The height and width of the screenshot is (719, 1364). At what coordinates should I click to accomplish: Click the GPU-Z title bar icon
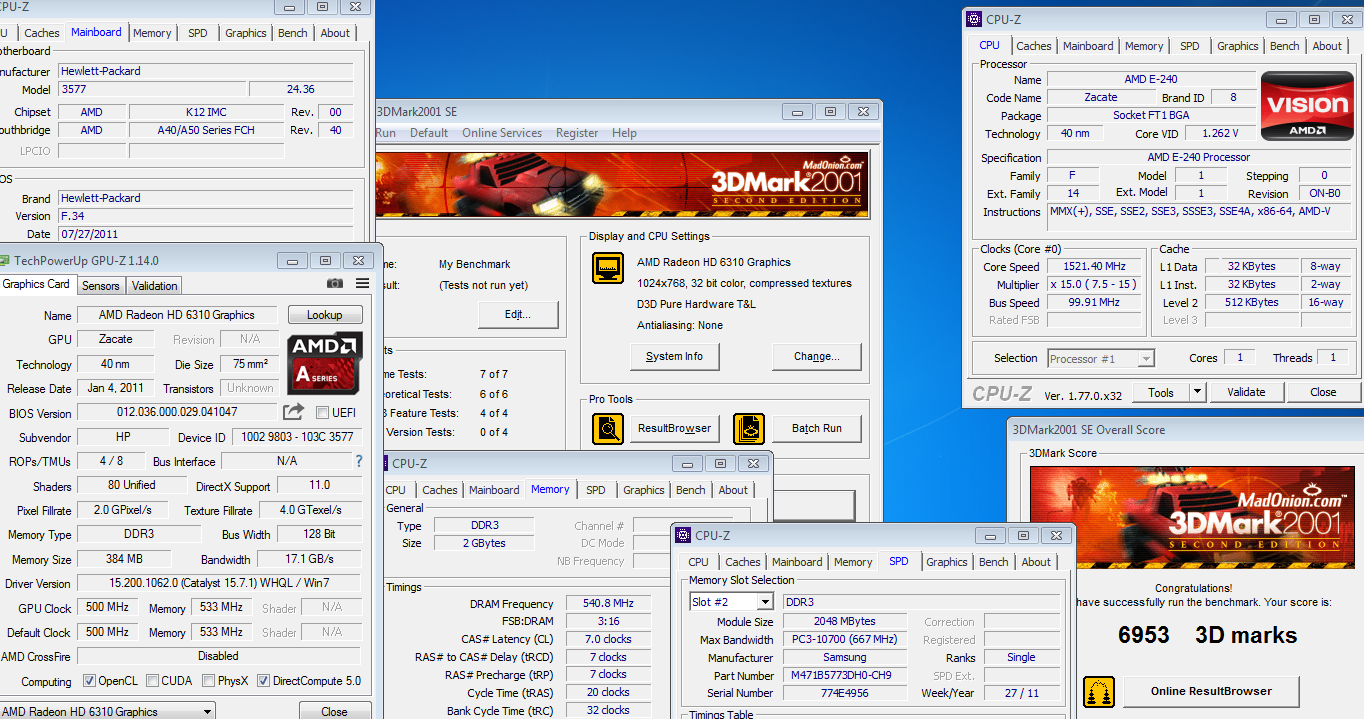click(5, 261)
